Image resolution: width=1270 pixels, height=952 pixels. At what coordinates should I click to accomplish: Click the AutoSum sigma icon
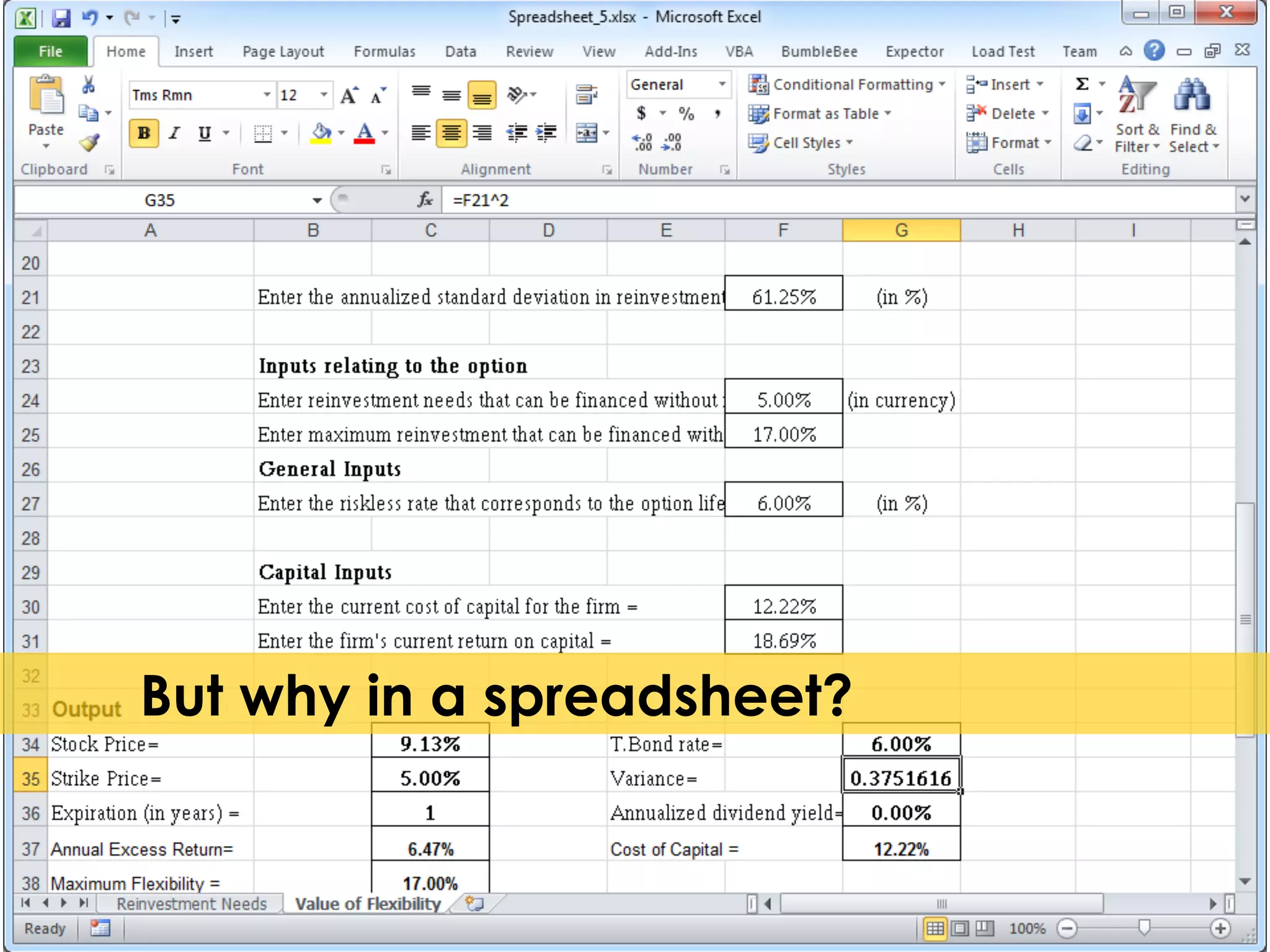click(1082, 84)
